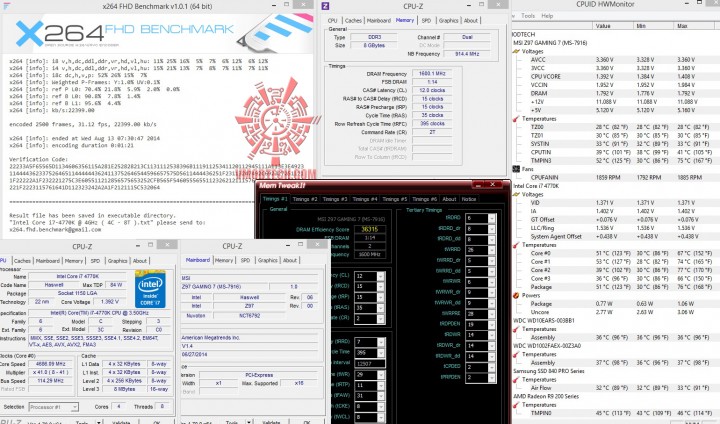Click the Powers flame icon in HWMonitor
Screen dimensions: 720x424
pyautogui.click(x=517, y=295)
